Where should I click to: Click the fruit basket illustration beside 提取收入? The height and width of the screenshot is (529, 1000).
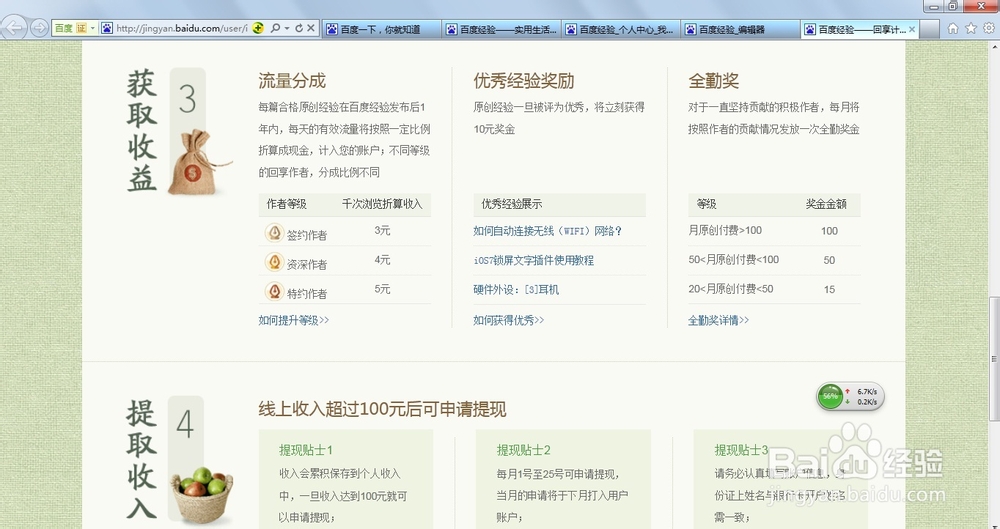(x=202, y=495)
